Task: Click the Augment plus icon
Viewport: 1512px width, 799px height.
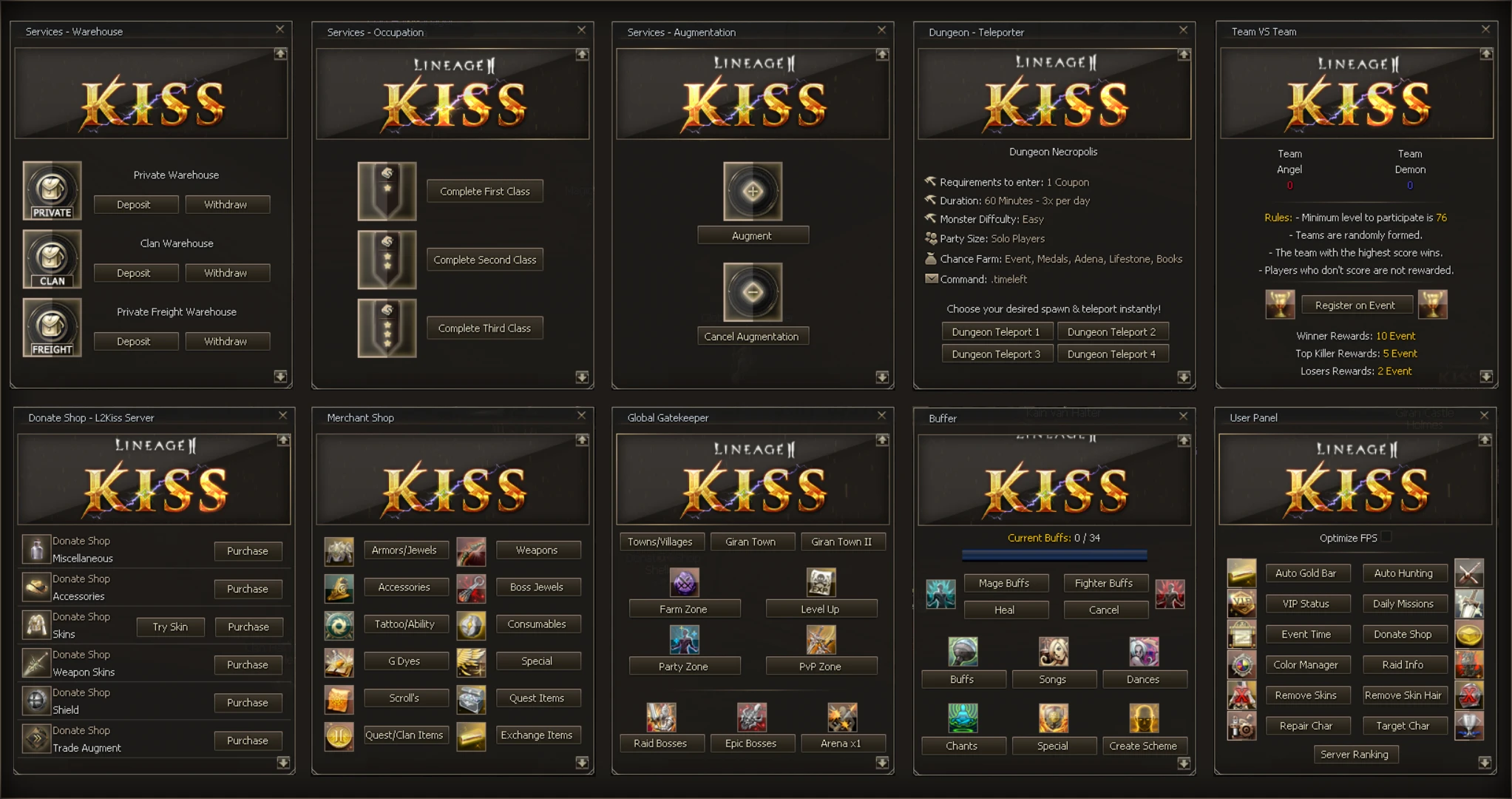Action: tap(753, 192)
